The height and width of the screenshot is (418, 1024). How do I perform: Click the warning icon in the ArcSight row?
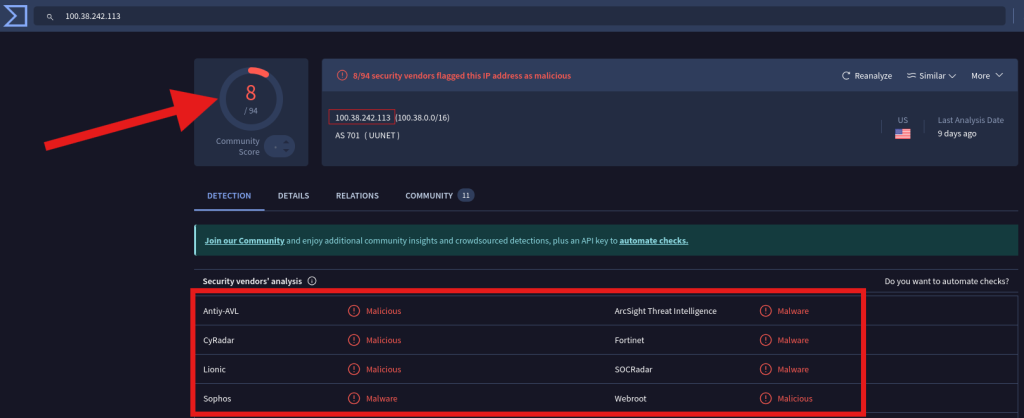[x=765, y=312]
